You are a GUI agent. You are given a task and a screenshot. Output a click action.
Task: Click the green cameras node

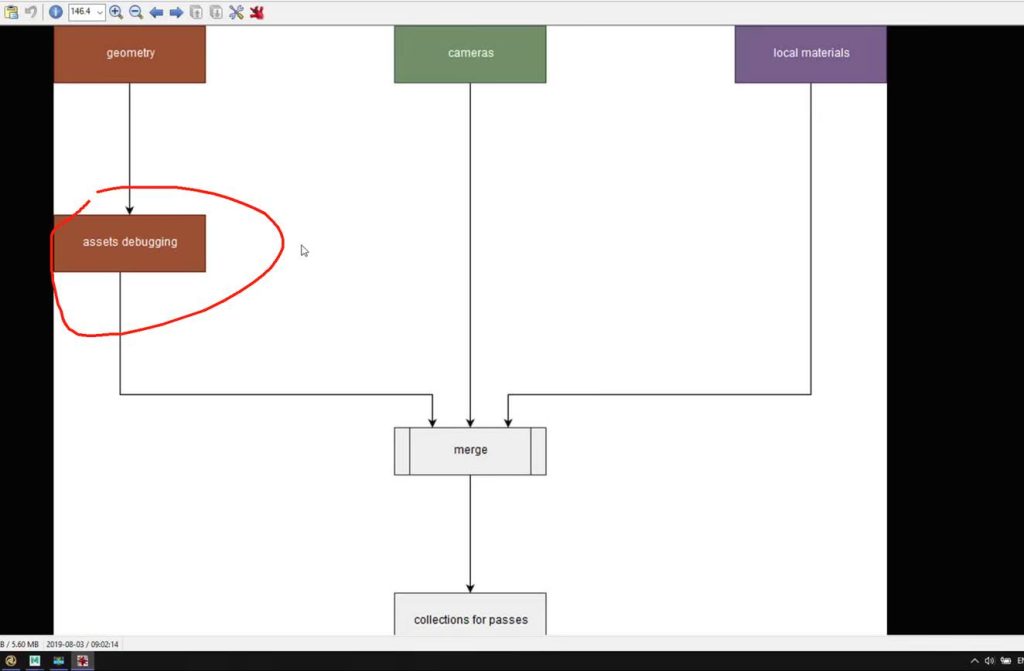tap(470, 53)
